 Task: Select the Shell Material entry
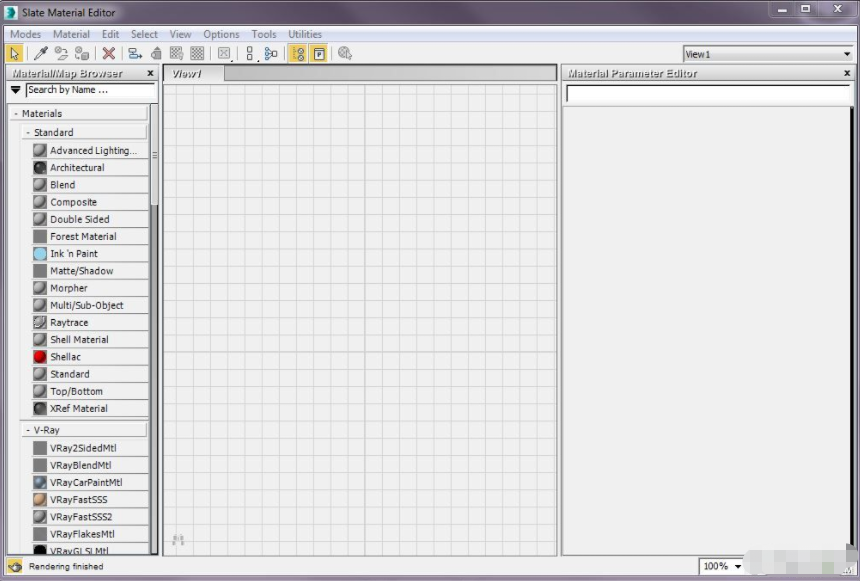pyautogui.click(x=90, y=340)
